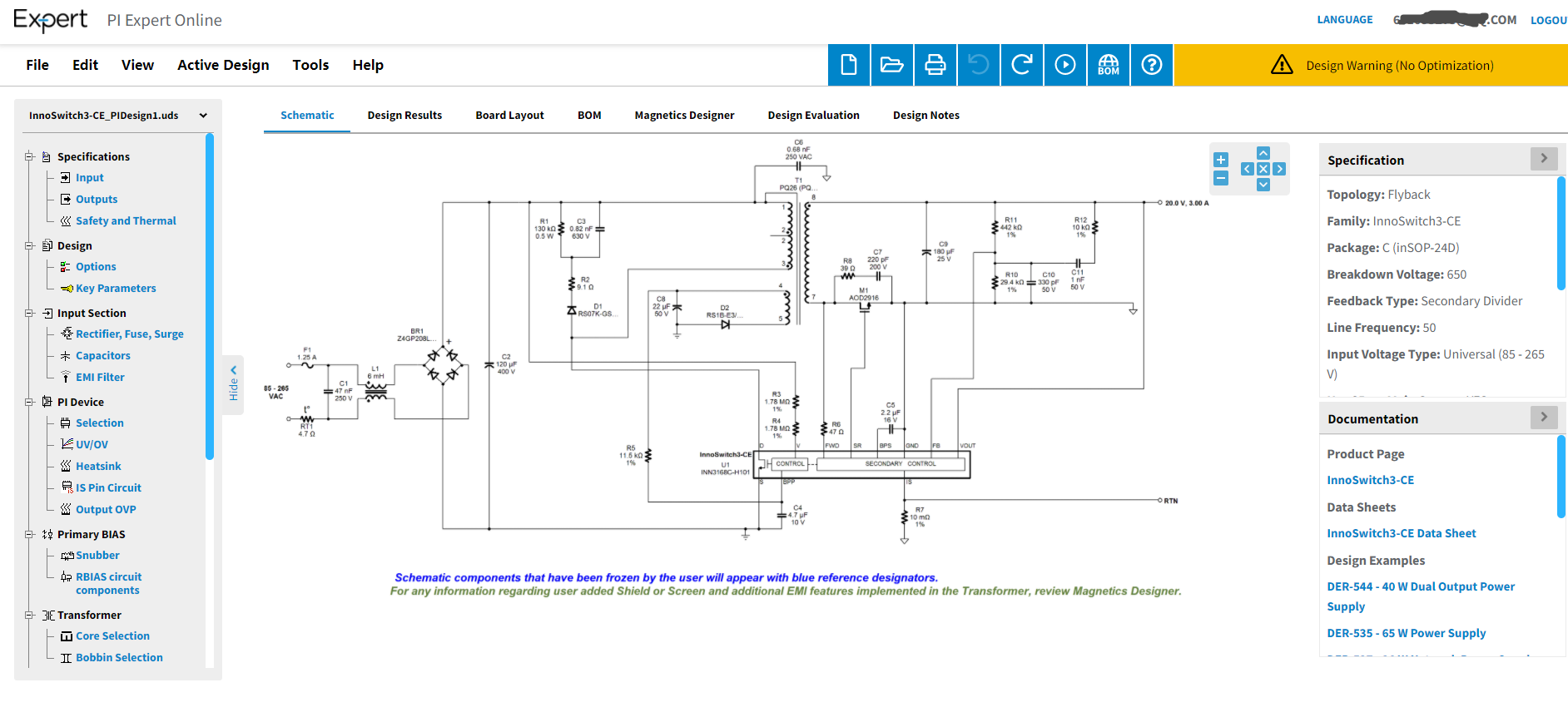
Task: Open the help question mark icon
Action: [1152, 65]
